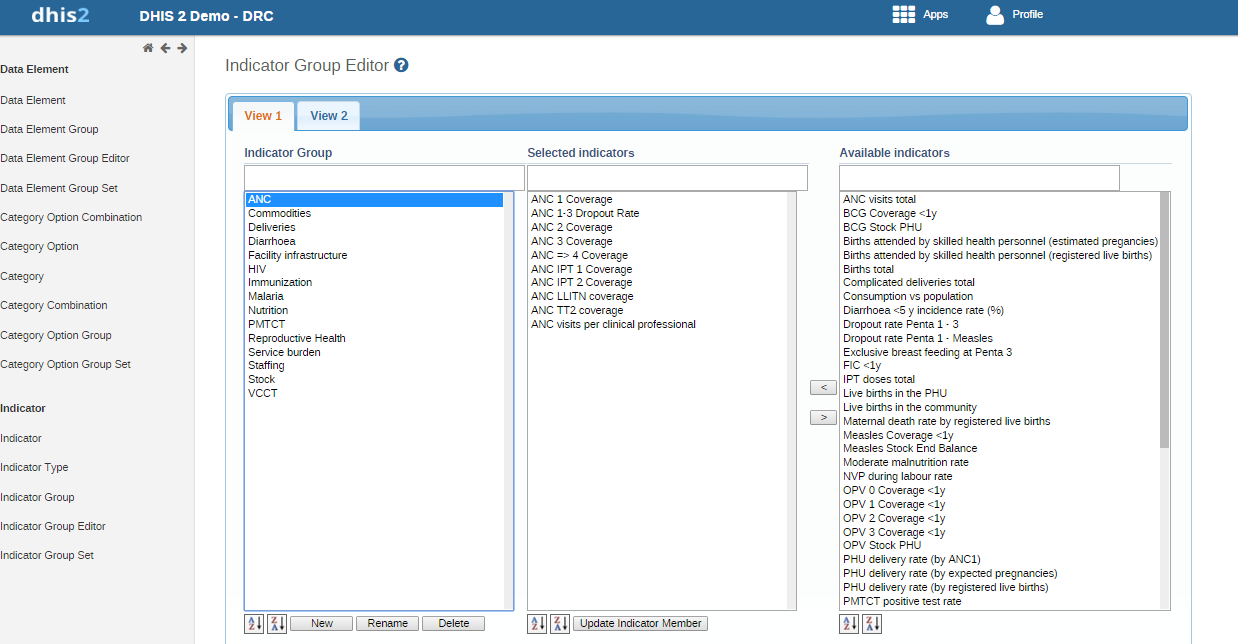The height and width of the screenshot is (644, 1238).
Task: Open Indicator Group Set in sidebar
Action: [x=47, y=555]
